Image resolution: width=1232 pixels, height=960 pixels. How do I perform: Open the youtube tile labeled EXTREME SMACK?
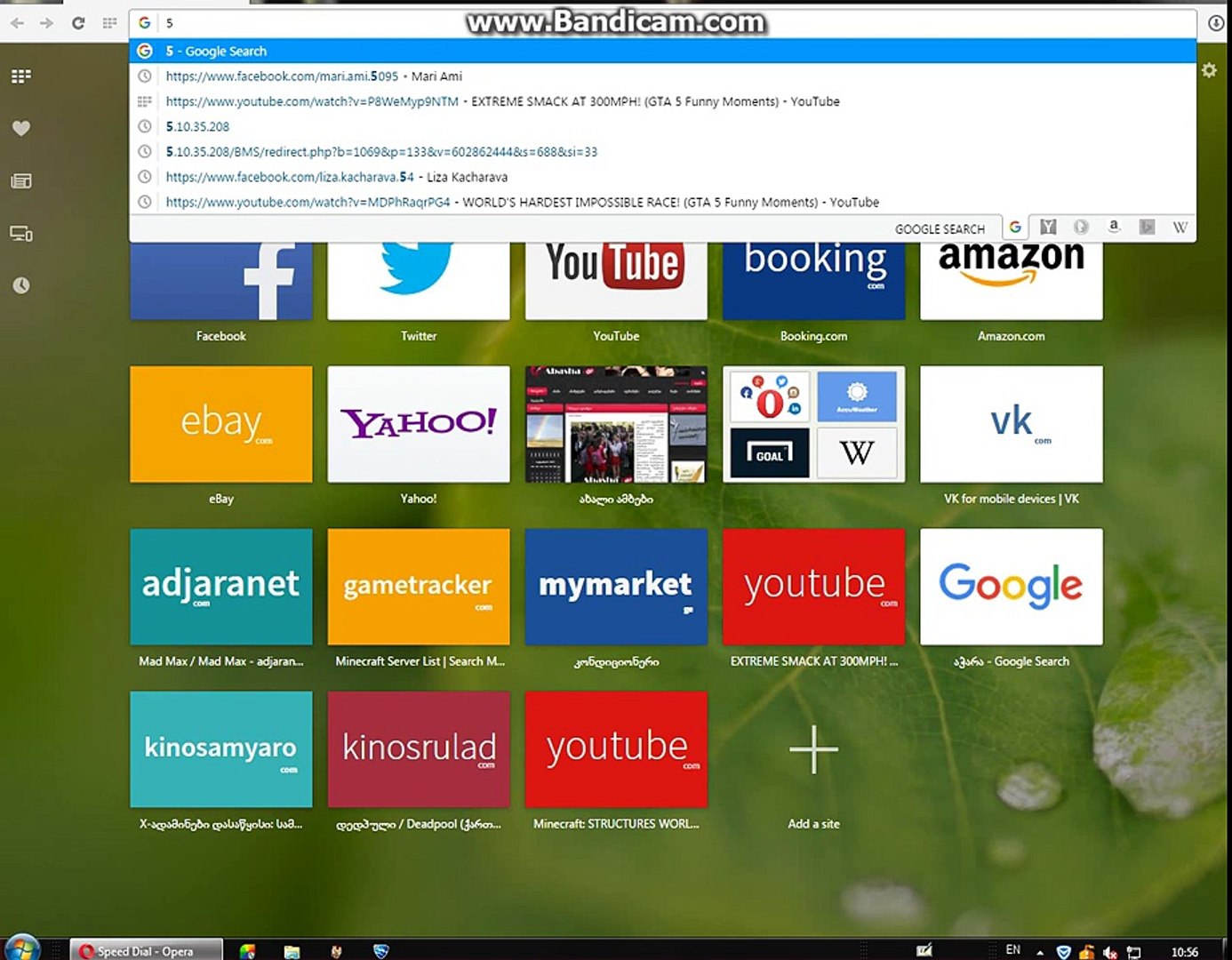[813, 587]
